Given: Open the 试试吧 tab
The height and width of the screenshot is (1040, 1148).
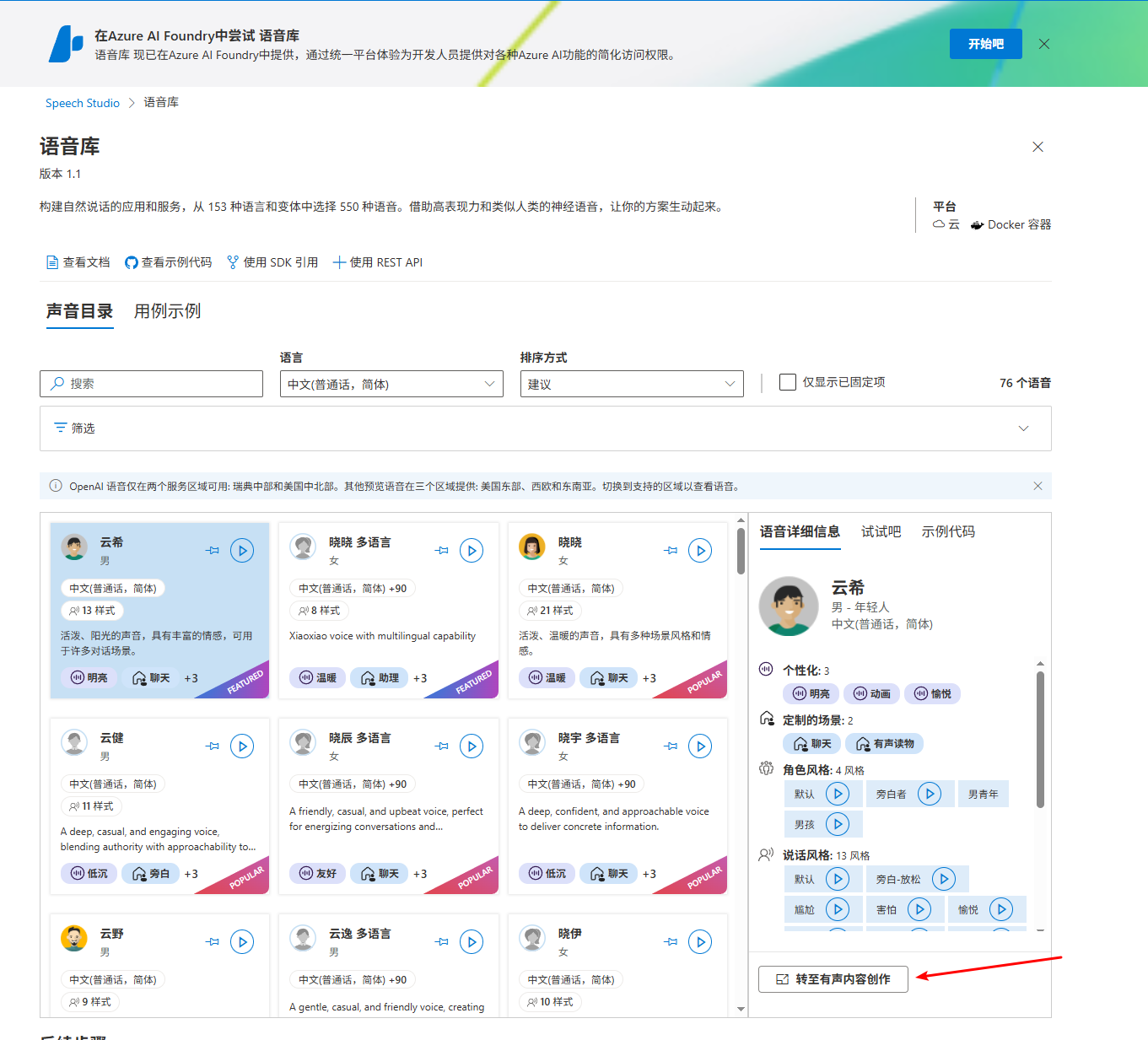Looking at the screenshot, I should pyautogui.click(x=881, y=531).
